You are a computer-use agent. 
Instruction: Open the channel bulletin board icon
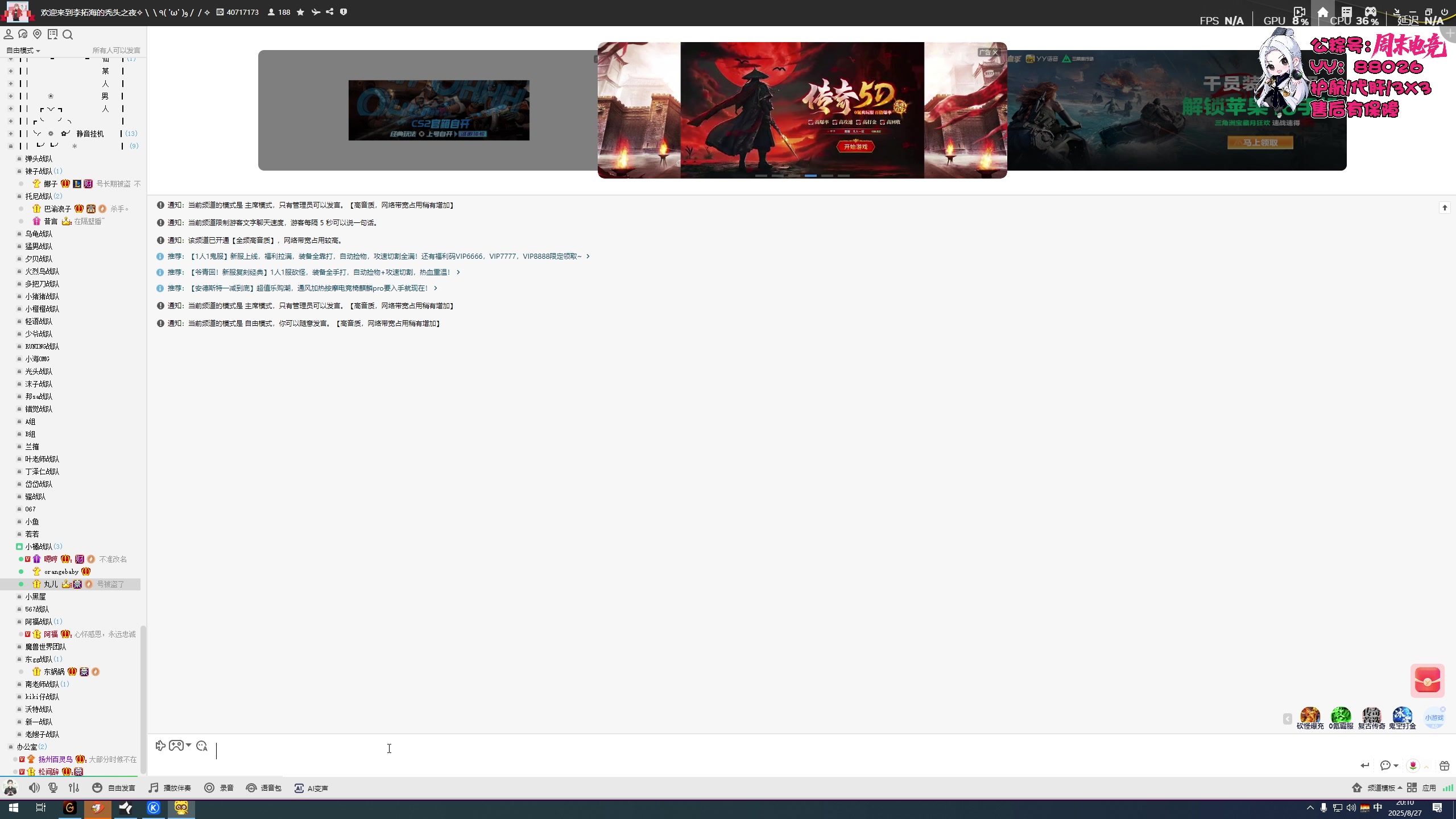53,34
